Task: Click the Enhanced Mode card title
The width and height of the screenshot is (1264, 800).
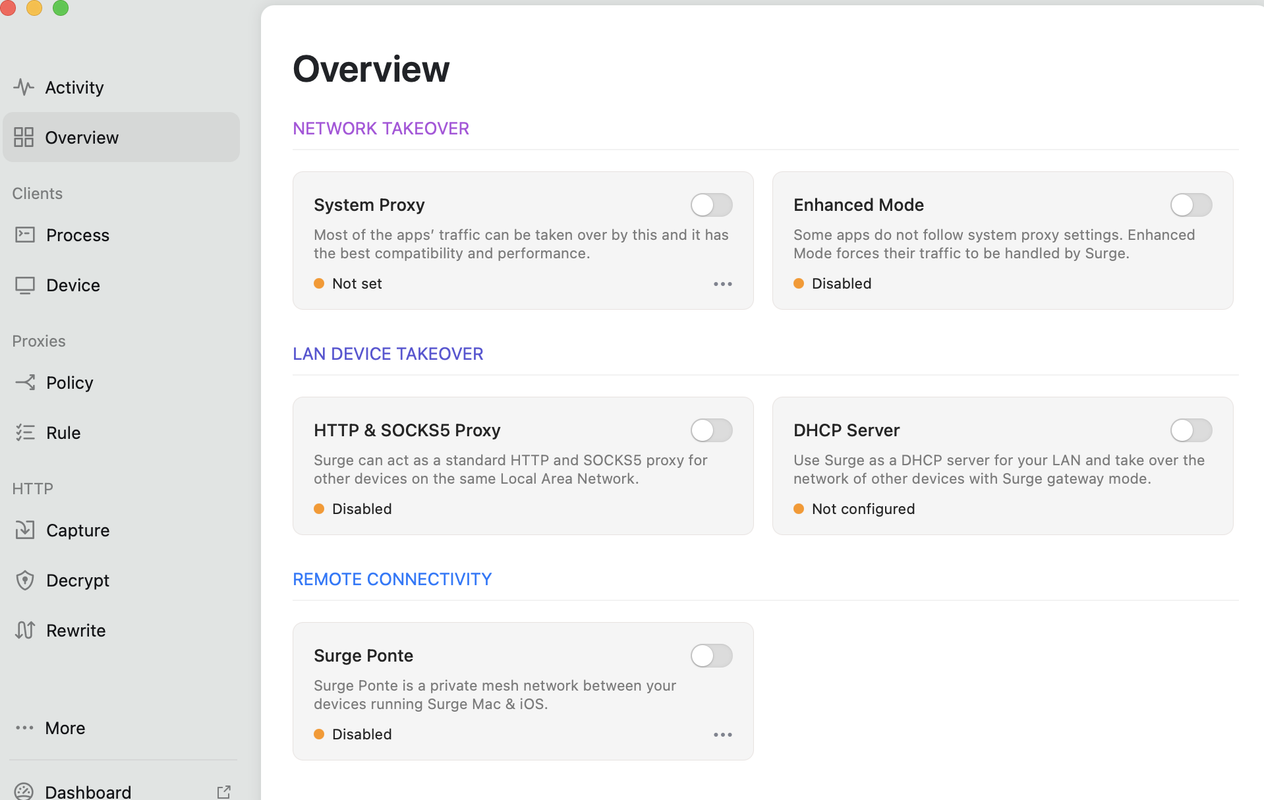Action: pos(858,205)
